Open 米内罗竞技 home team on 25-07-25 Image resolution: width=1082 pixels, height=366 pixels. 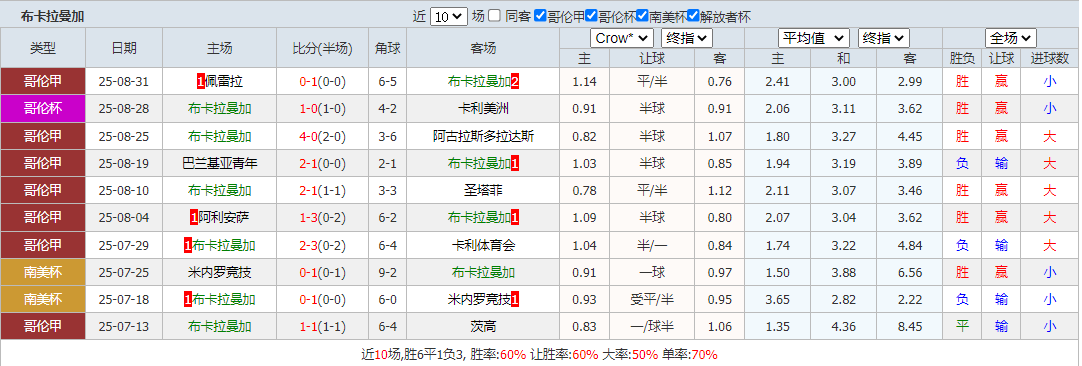click(x=219, y=272)
